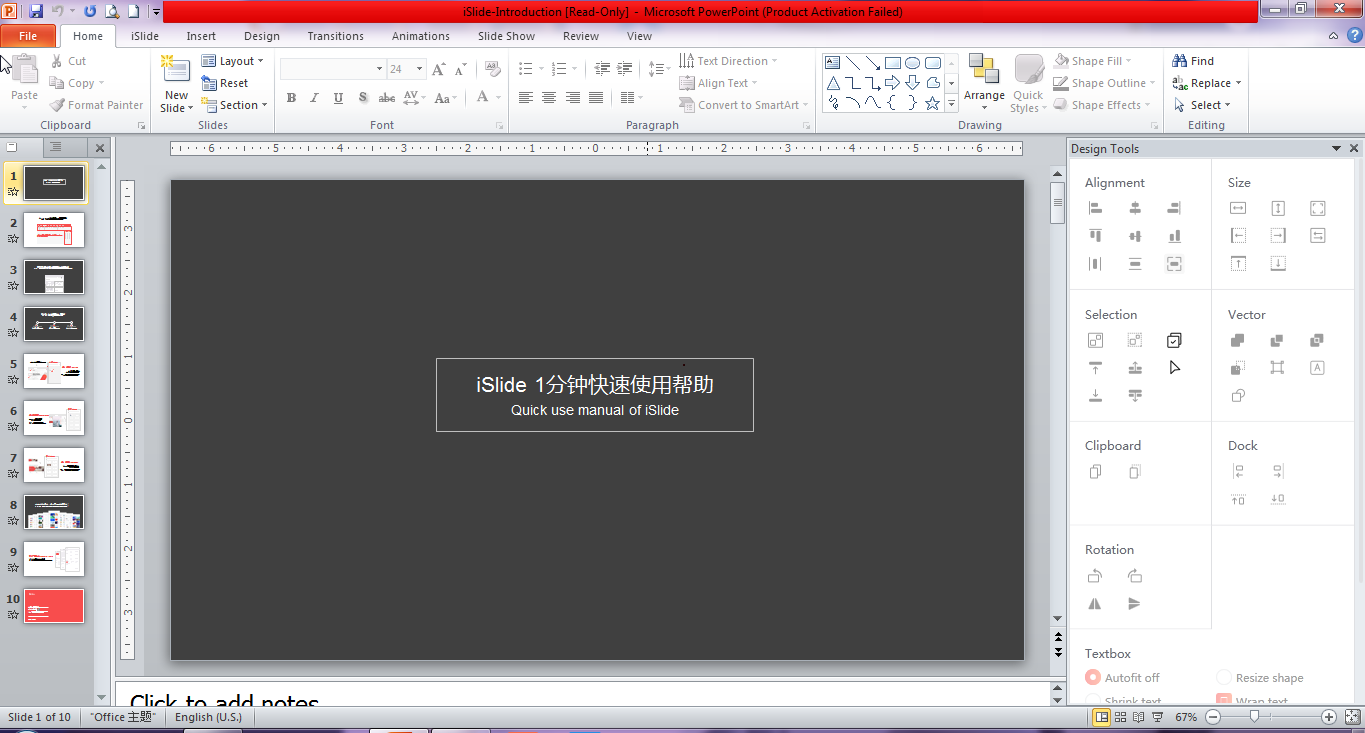This screenshot has height=733, width=1365.
Task: Click Dock left icon in Dock group
Action: click(1238, 472)
